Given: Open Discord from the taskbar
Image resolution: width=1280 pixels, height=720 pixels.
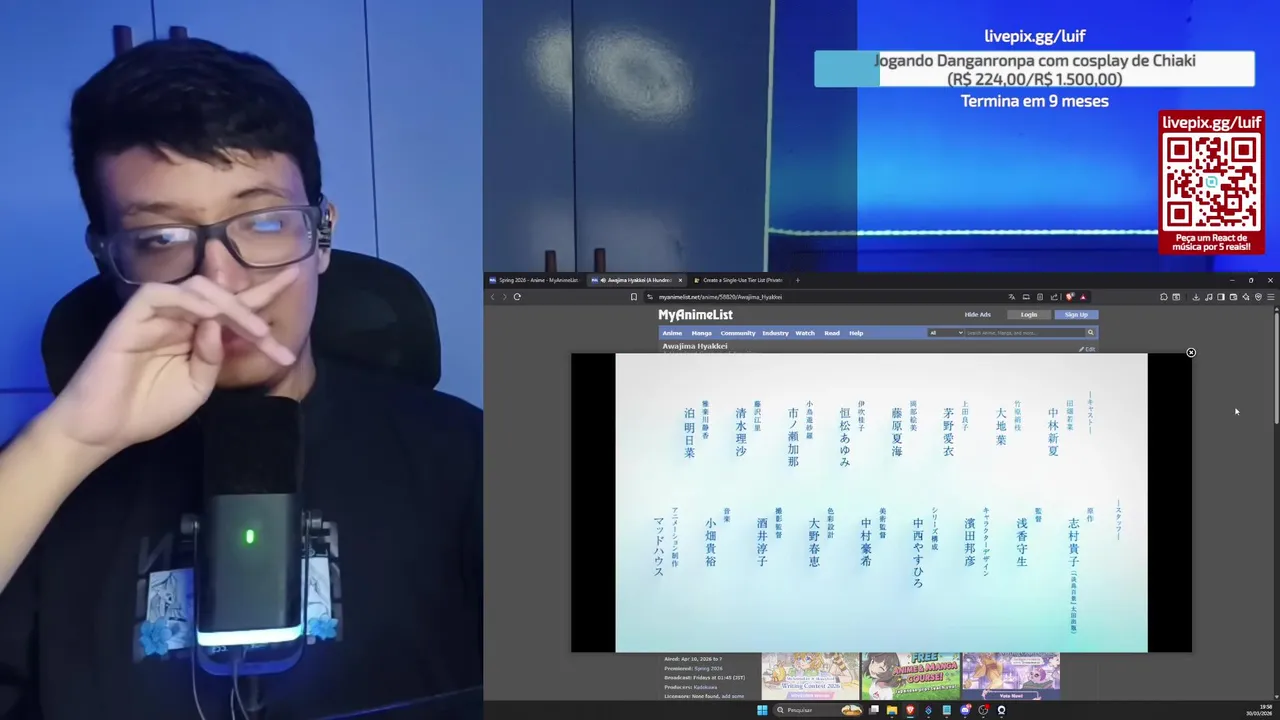Looking at the screenshot, I should 965,710.
